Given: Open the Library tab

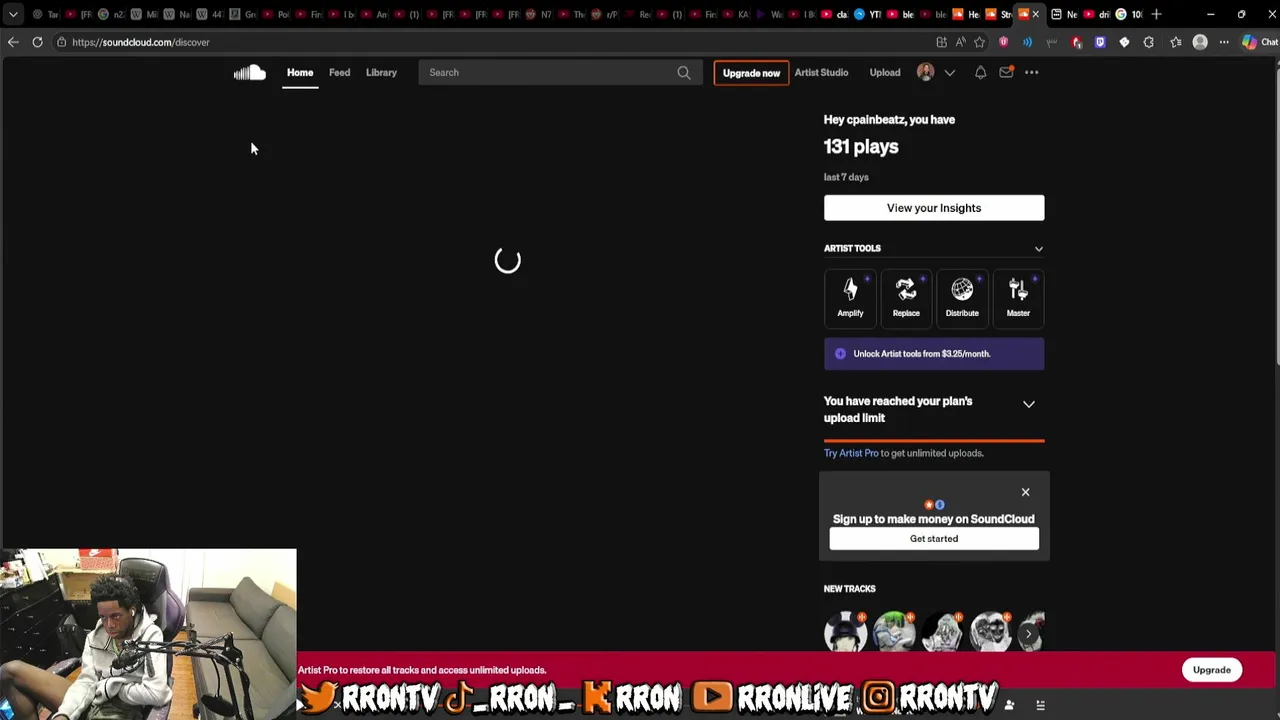Looking at the screenshot, I should pyautogui.click(x=381, y=72).
